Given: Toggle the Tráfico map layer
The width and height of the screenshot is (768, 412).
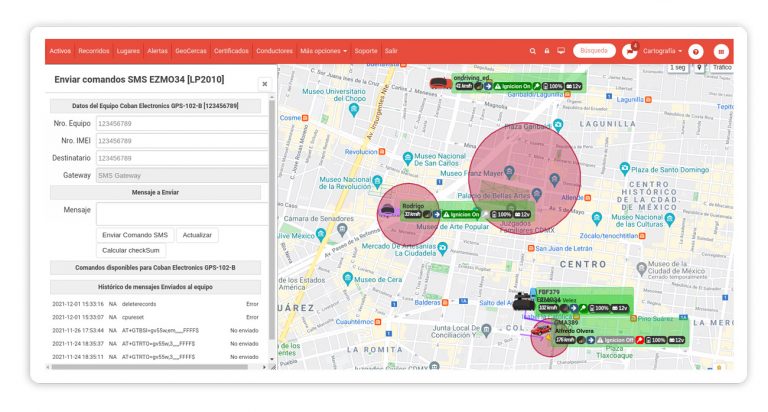Looking at the screenshot, I should pos(722,68).
